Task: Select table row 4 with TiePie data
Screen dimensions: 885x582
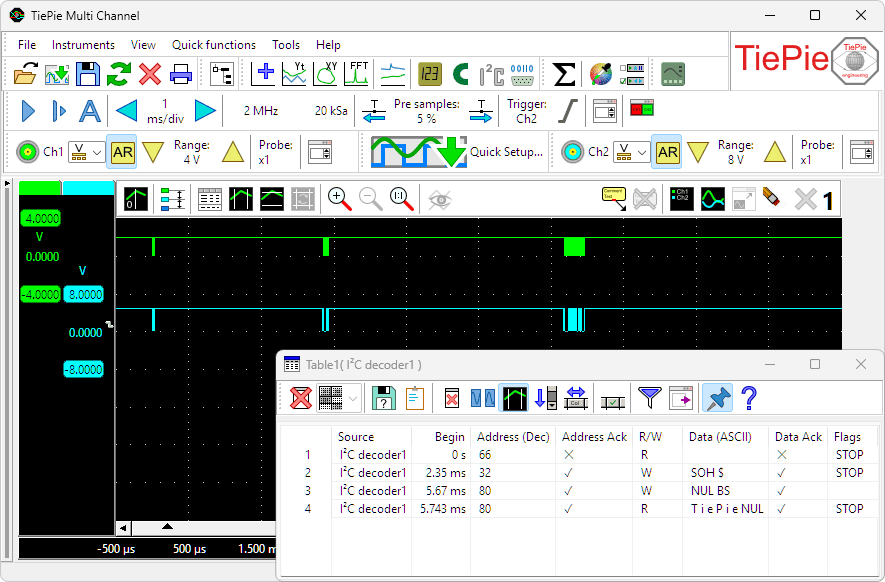Action: [580, 509]
